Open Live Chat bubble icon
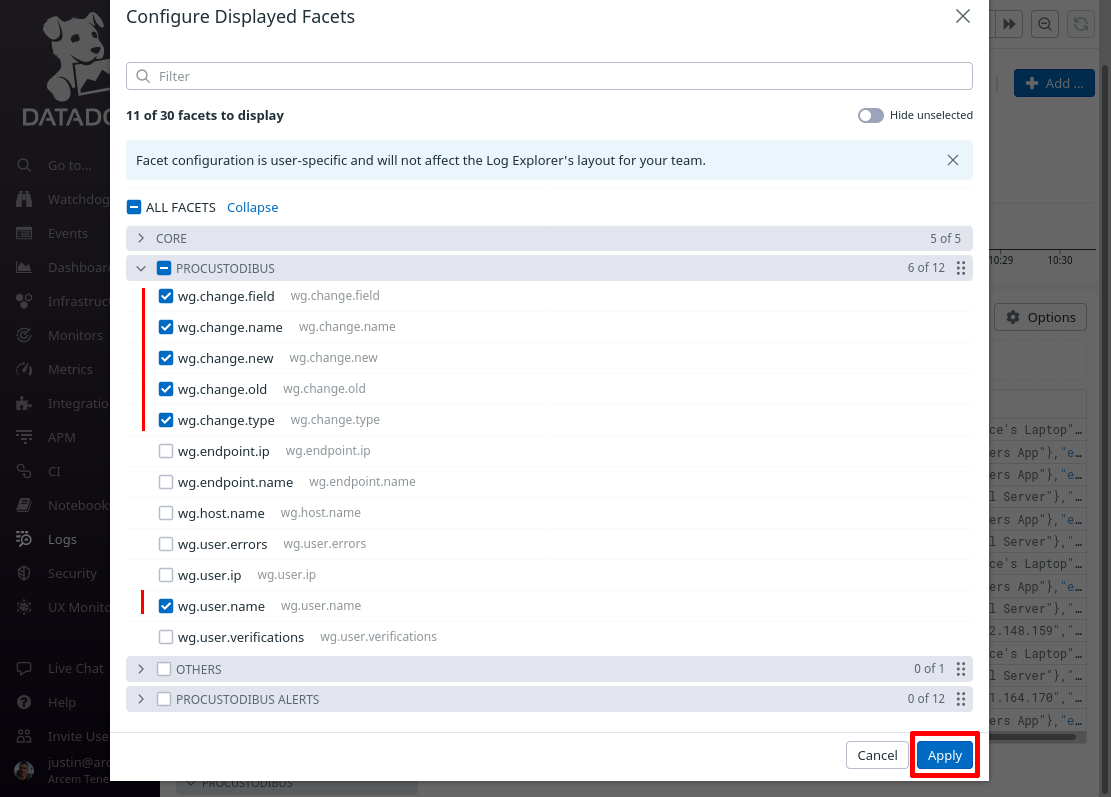Viewport: 1111px width, 797px height. pyautogui.click(x=24, y=668)
